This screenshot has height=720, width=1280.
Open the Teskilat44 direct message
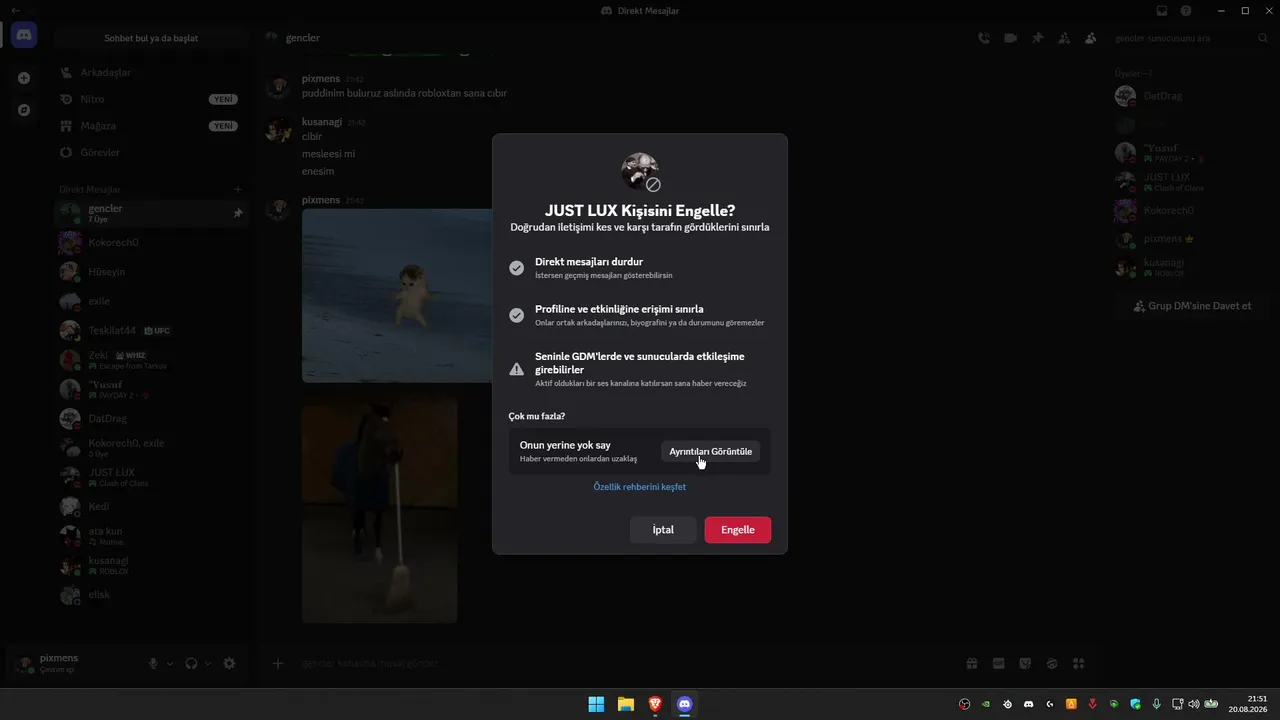pyautogui.click(x=151, y=331)
